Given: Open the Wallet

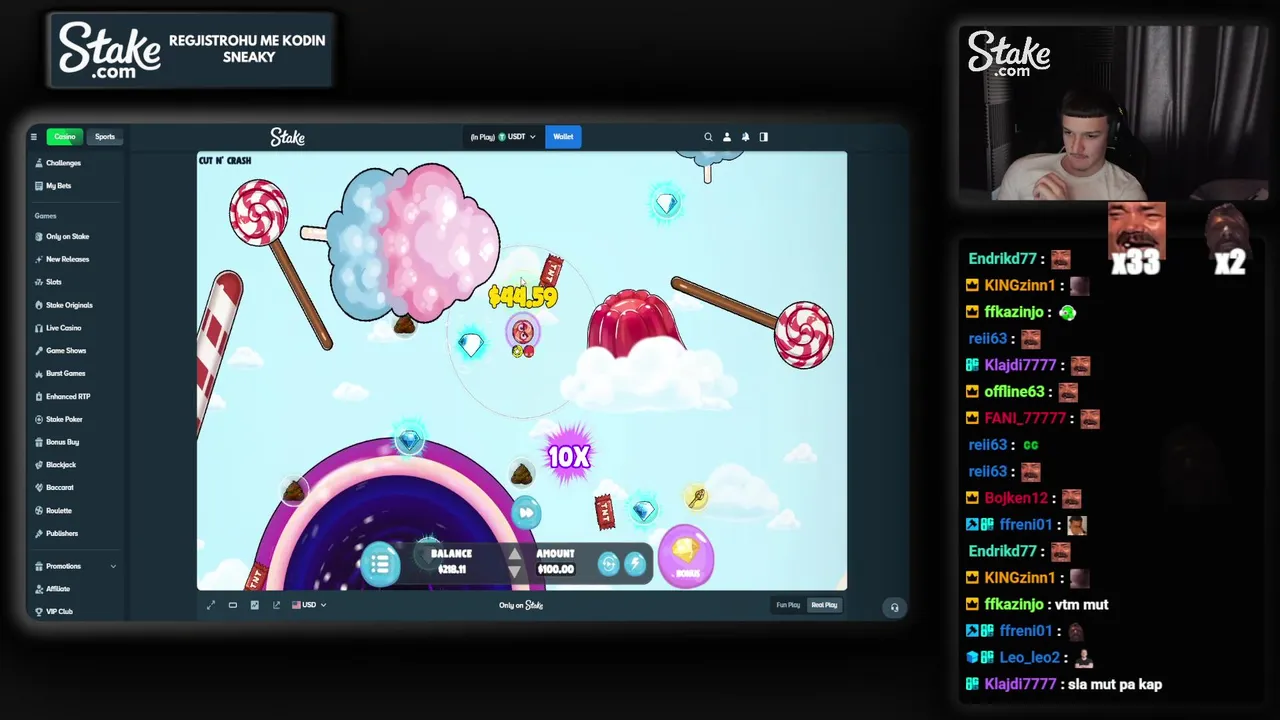Looking at the screenshot, I should click(563, 137).
